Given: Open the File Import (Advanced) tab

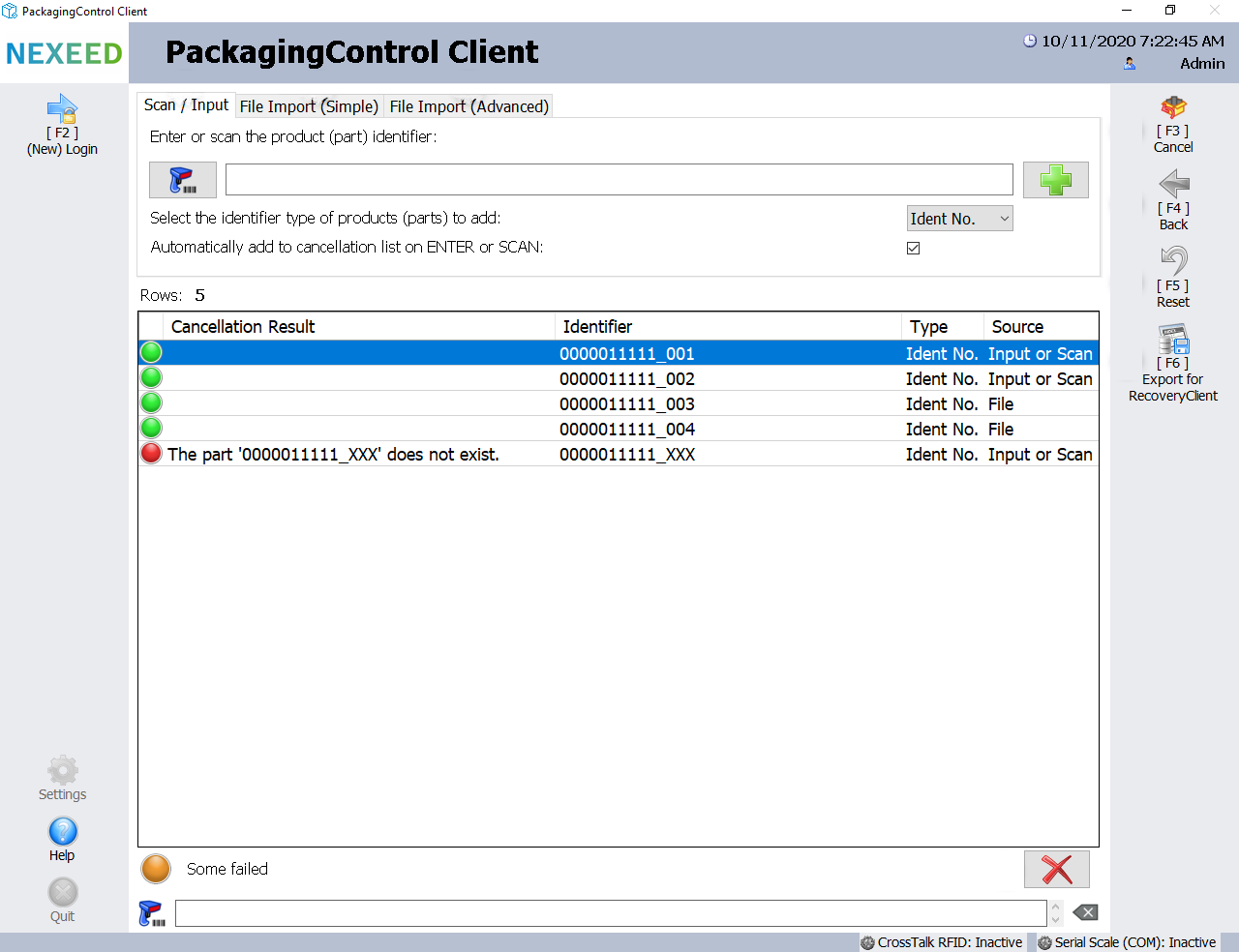Looking at the screenshot, I should click(x=468, y=106).
